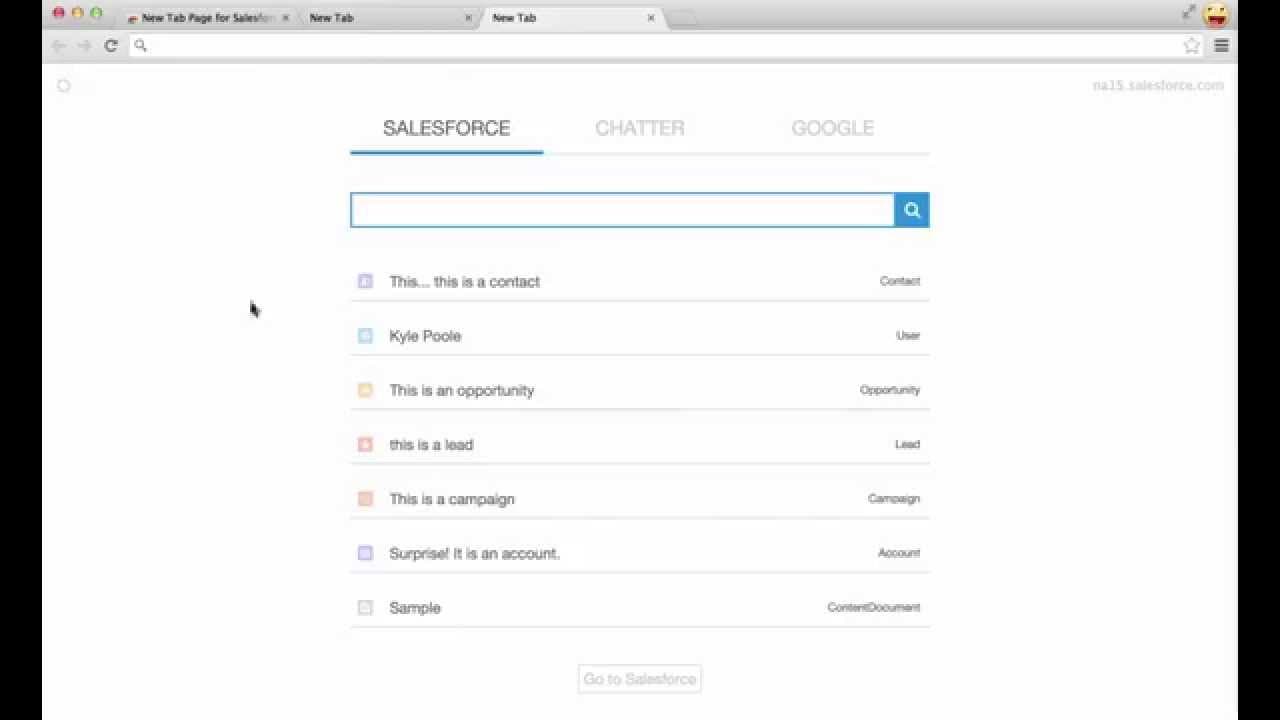
Task: Open the Contact icon beside 'This... this is a contact'
Action: (x=365, y=282)
